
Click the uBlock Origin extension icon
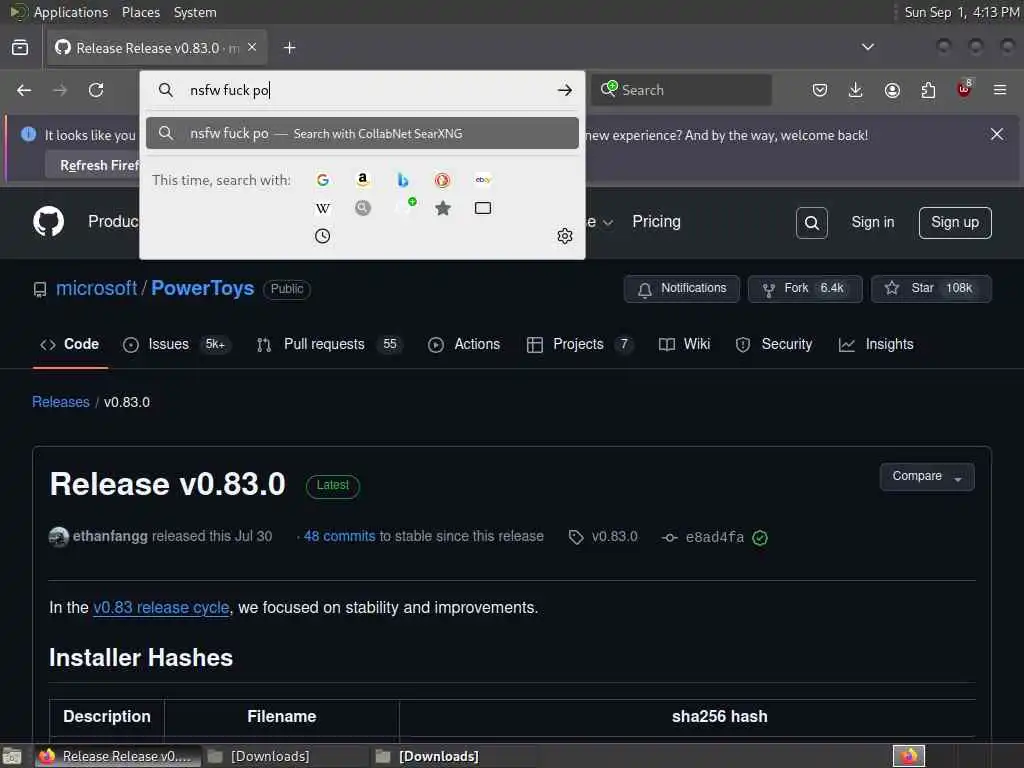tap(964, 89)
